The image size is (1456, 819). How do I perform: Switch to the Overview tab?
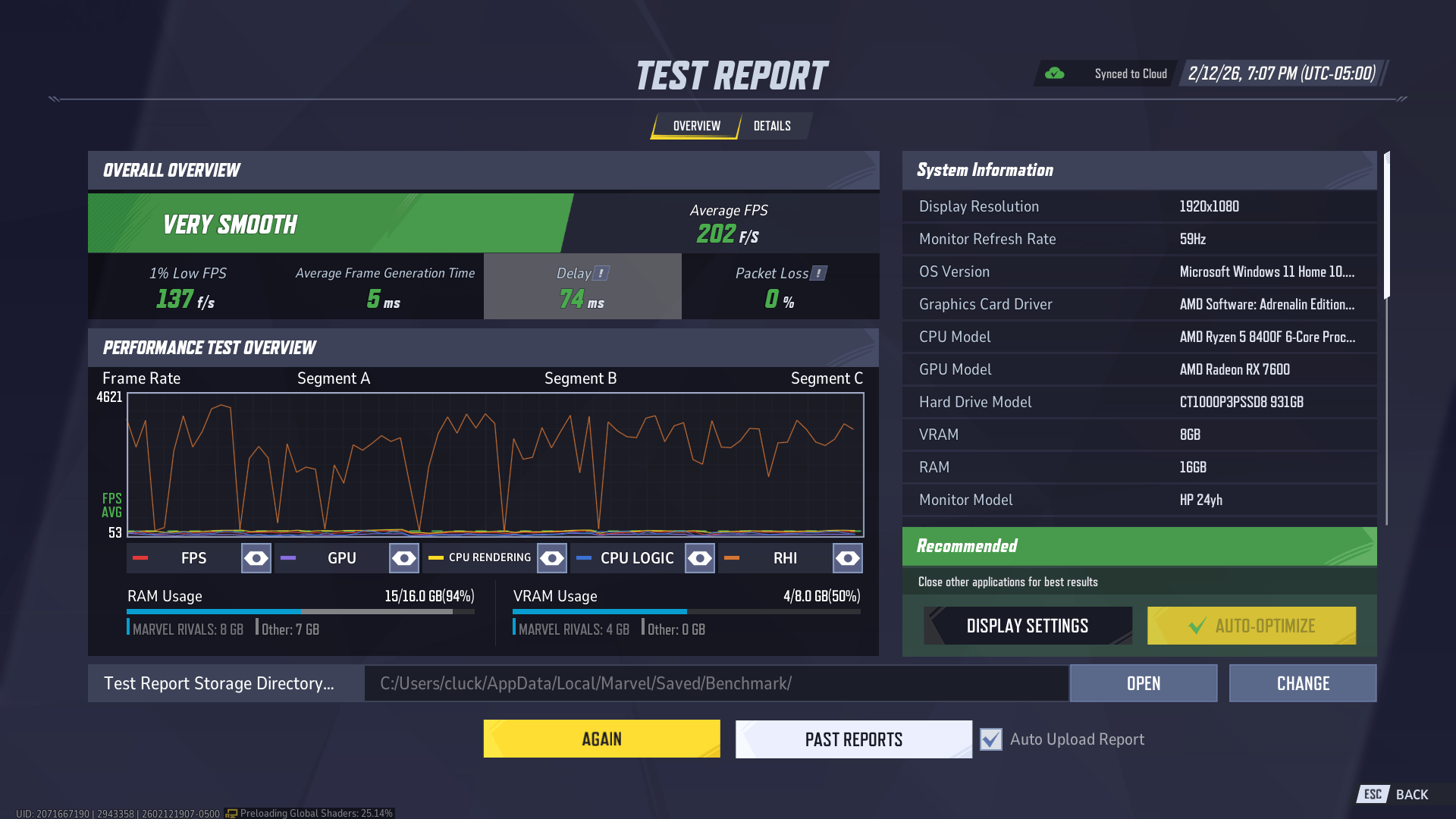[x=696, y=126]
